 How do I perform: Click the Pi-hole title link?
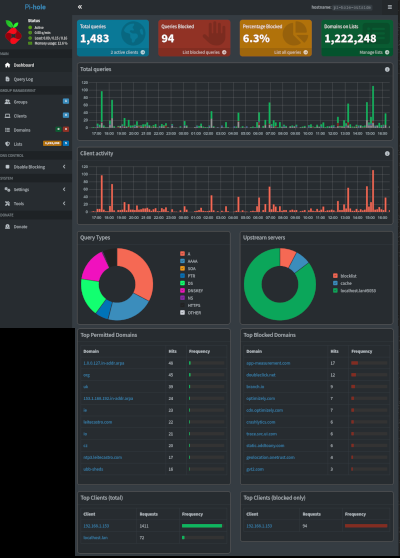pyautogui.click(x=35, y=7)
